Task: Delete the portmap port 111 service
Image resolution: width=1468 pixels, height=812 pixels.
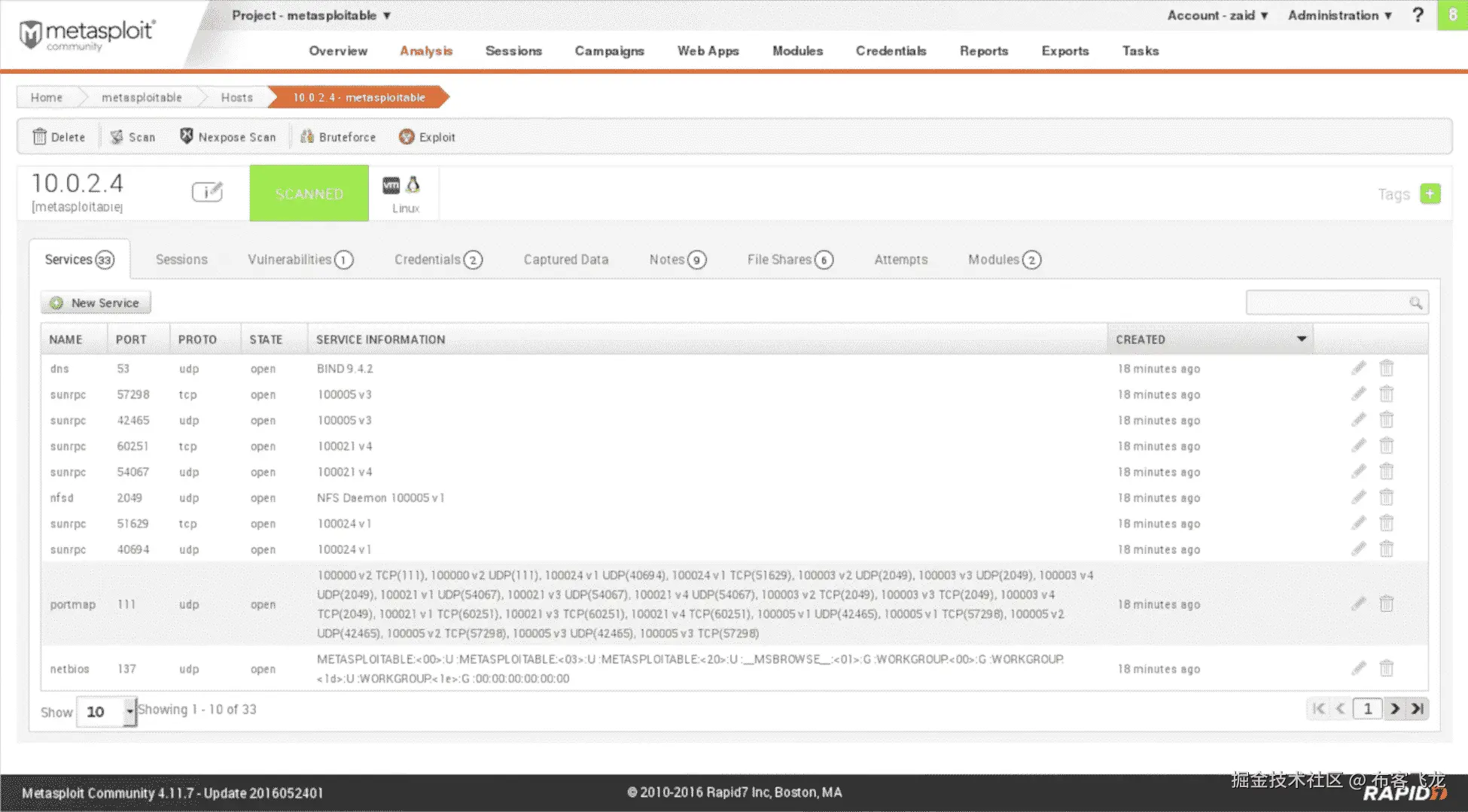Action: (x=1387, y=604)
